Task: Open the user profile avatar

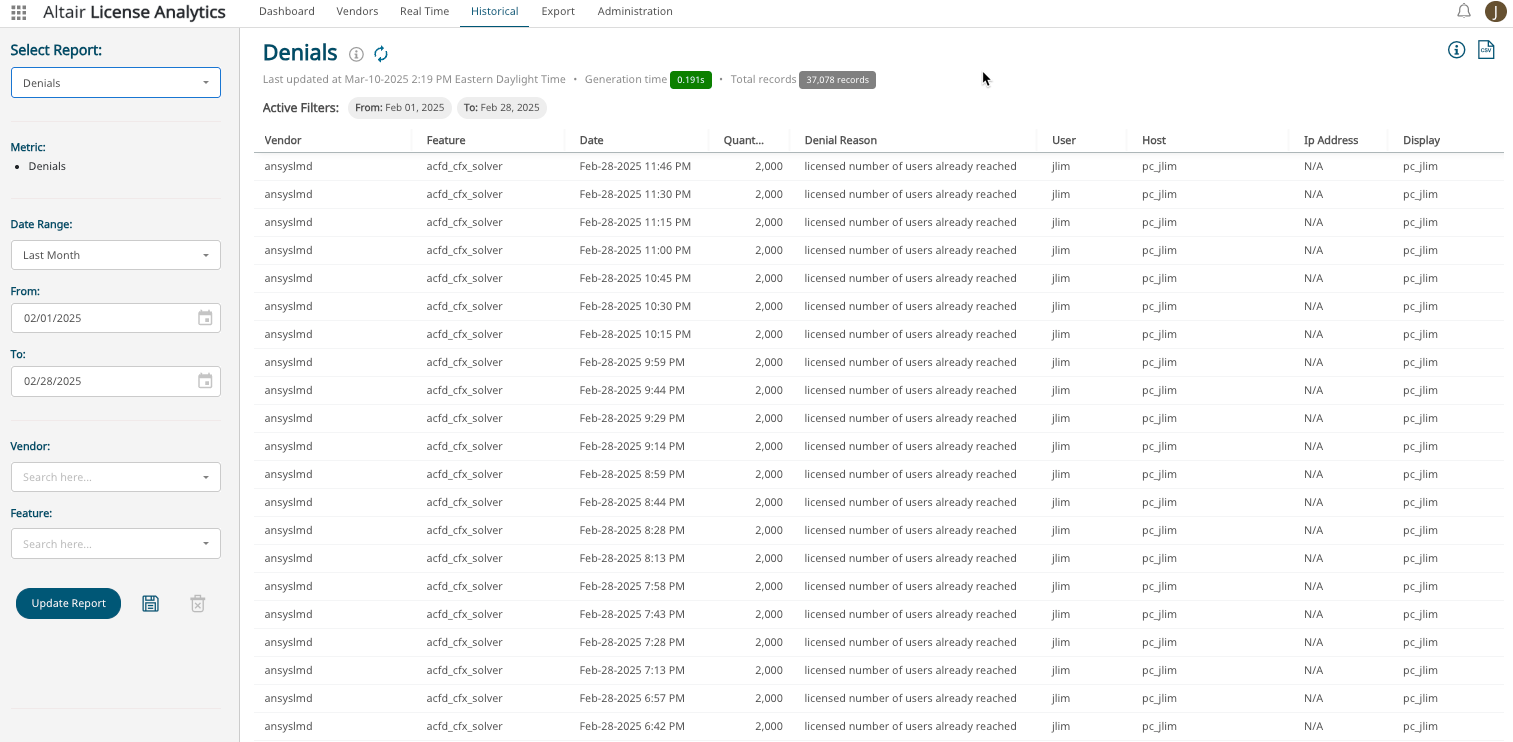Action: (1495, 12)
